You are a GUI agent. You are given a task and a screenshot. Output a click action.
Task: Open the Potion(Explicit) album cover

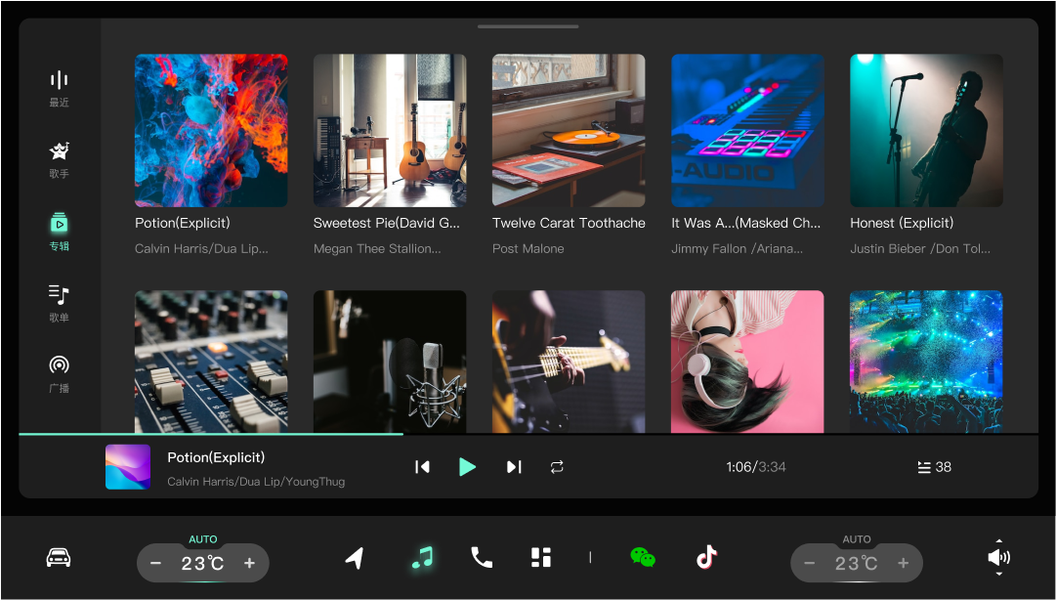[211, 131]
